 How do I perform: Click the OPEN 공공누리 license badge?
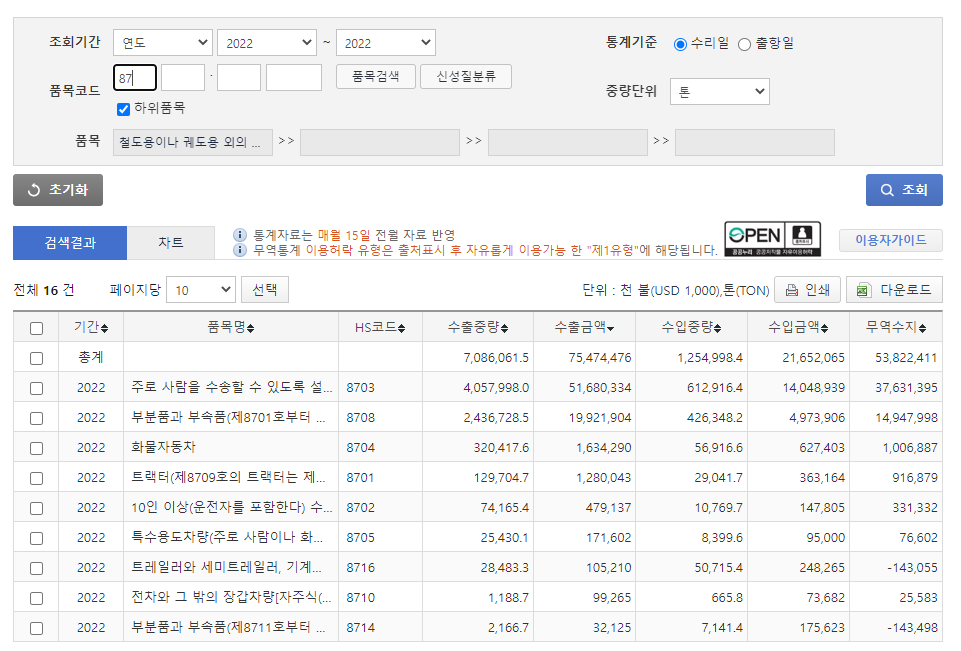coord(772,240)
